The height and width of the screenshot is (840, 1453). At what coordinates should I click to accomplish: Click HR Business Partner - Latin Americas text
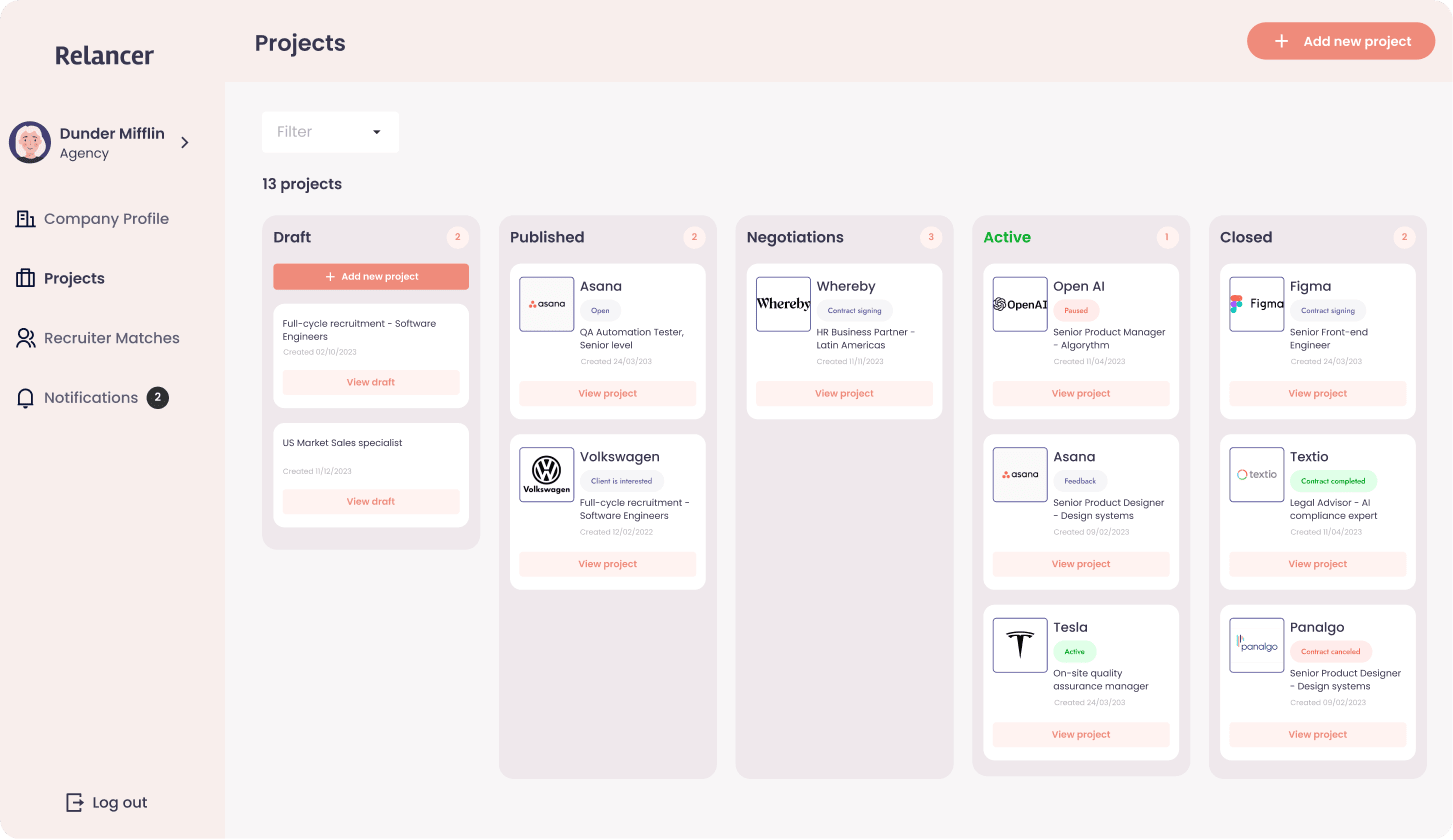click(866, 339)
